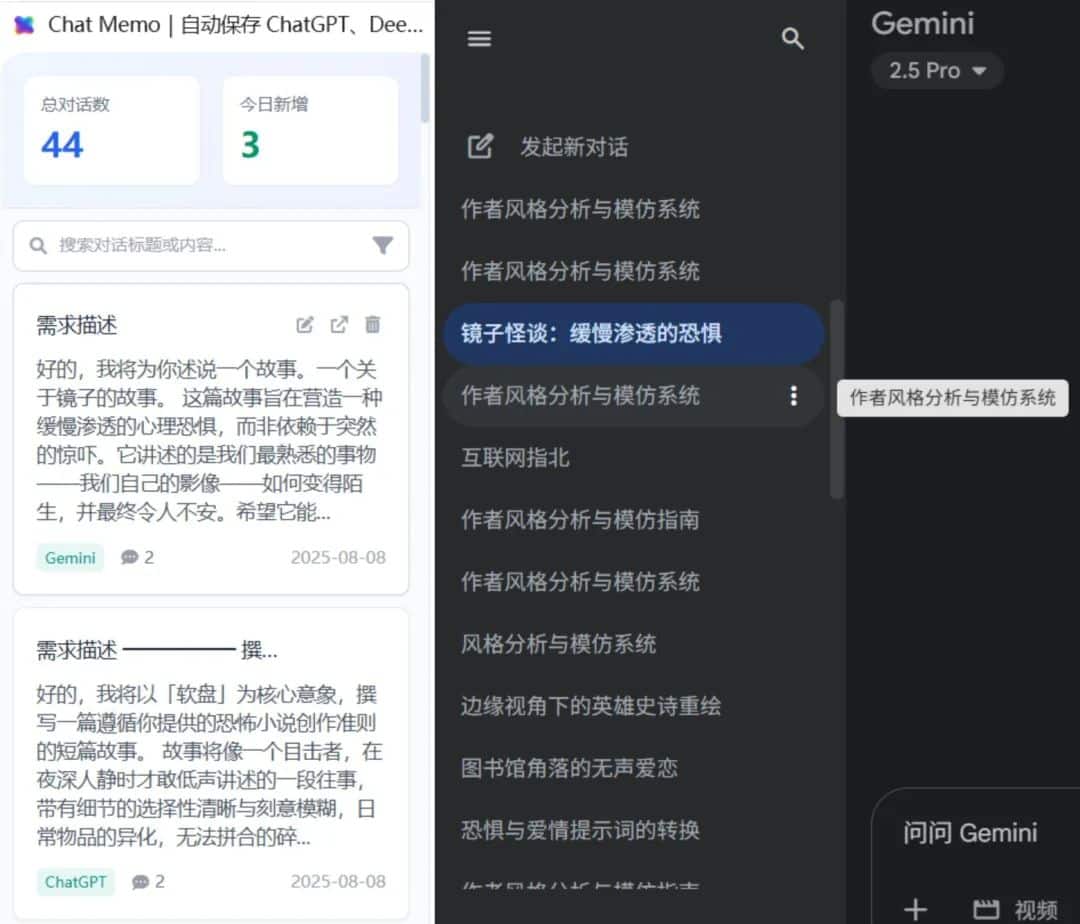Click the 发起新对话 button
Image resolution: width=1080 pixels, height=924 pixels.
573,147
